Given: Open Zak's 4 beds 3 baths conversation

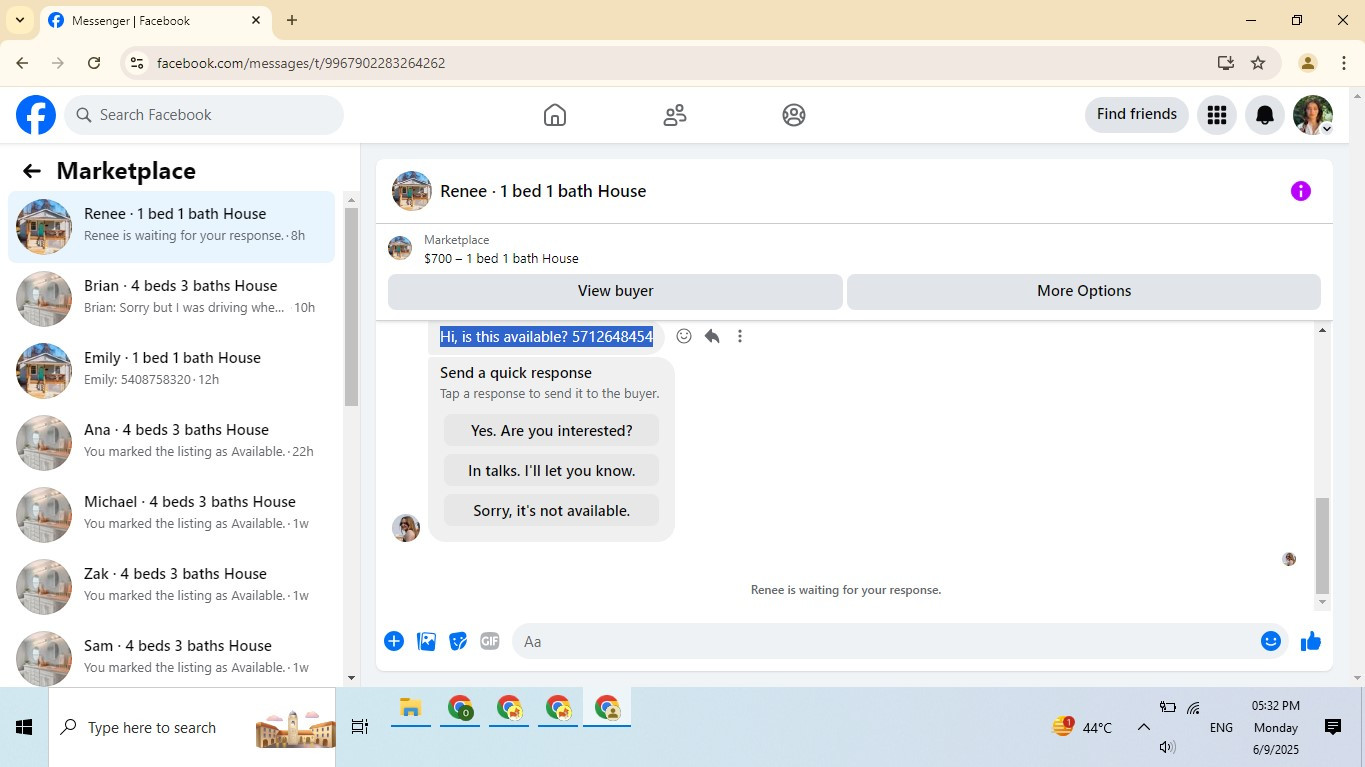Looking at the screenshot, I should (x=172, y=587).
